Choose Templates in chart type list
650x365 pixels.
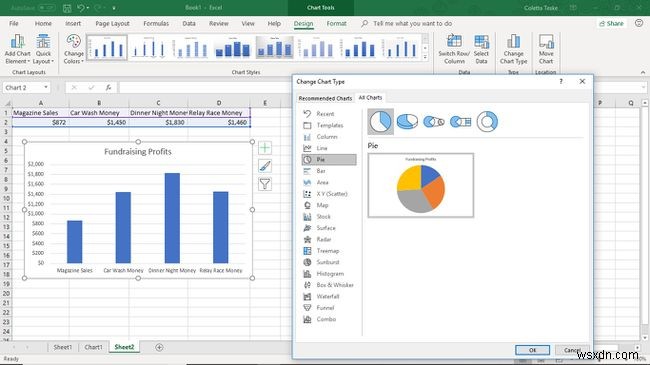click(329, 125)
